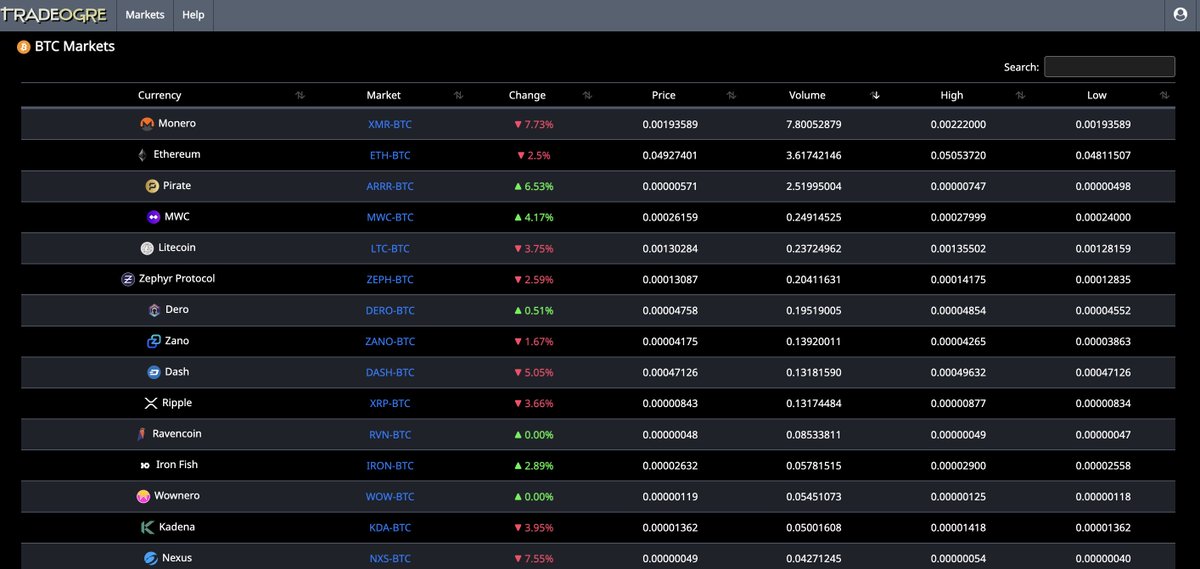This screenshot has width=1200, height=569.
Task: Open the ZANO-BTC market link
Action: click(390, 342)
